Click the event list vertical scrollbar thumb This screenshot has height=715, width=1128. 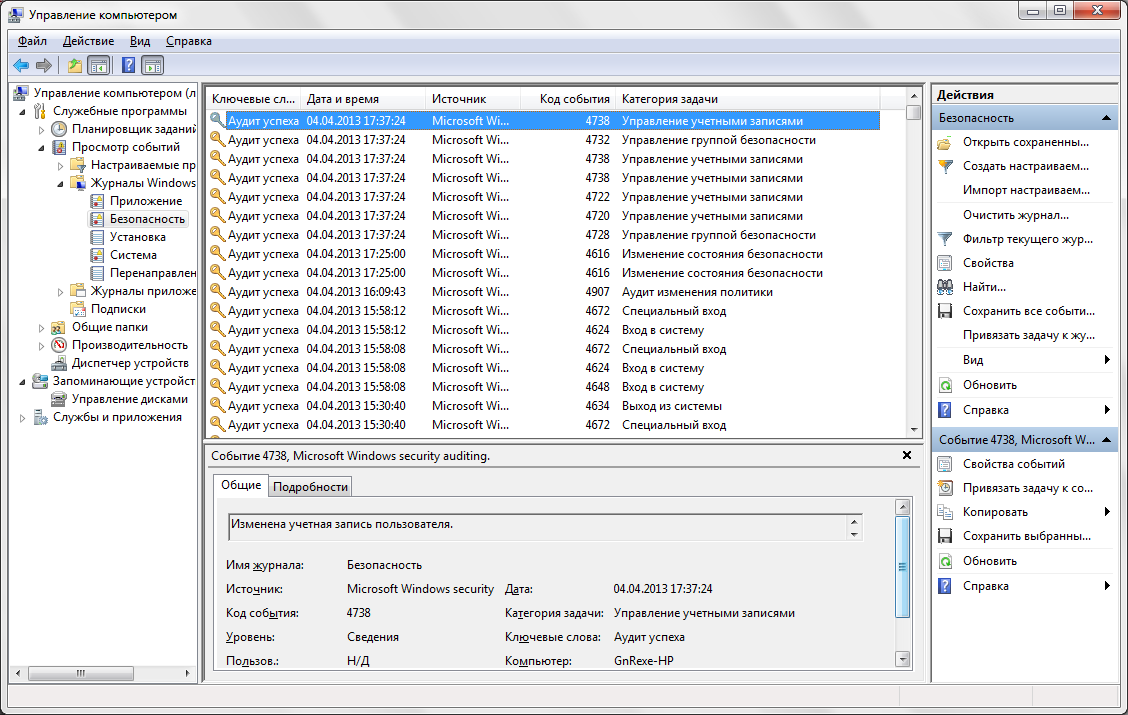[914, 113]
